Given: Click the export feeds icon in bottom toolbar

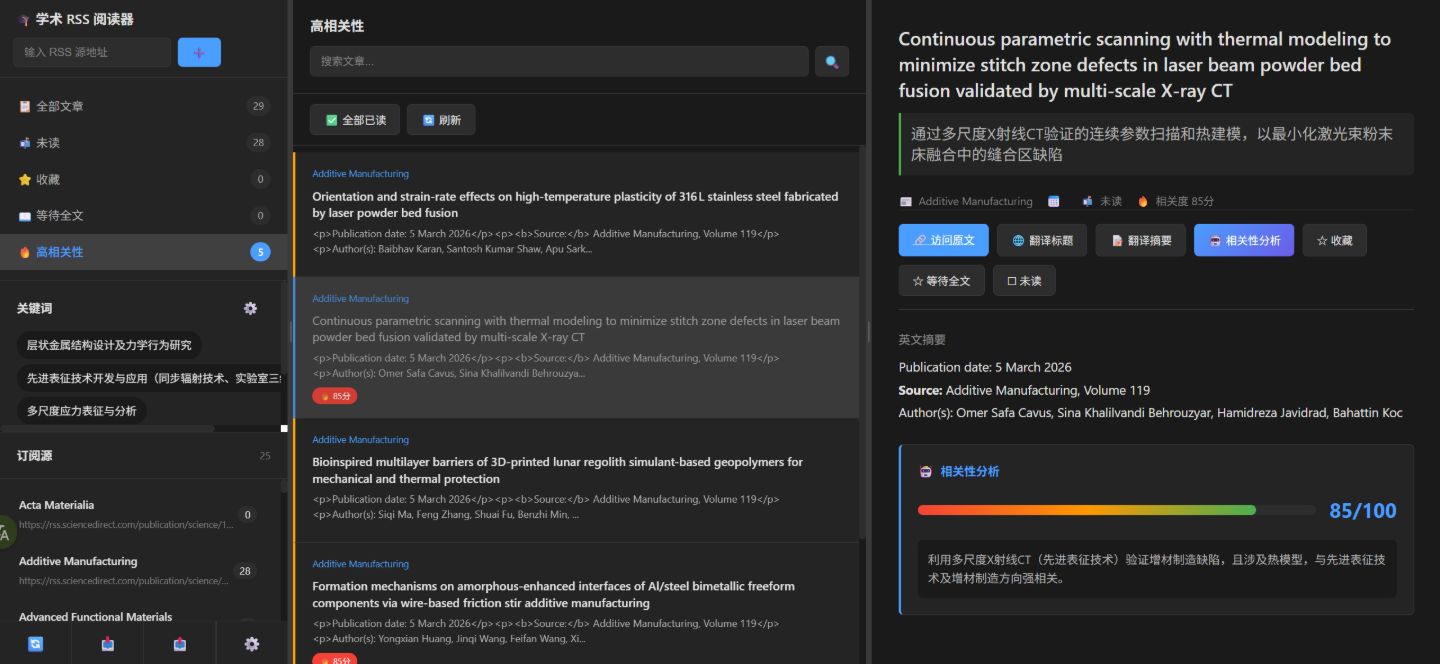Looking at the screenshot, I should click(x=180, y=644).
